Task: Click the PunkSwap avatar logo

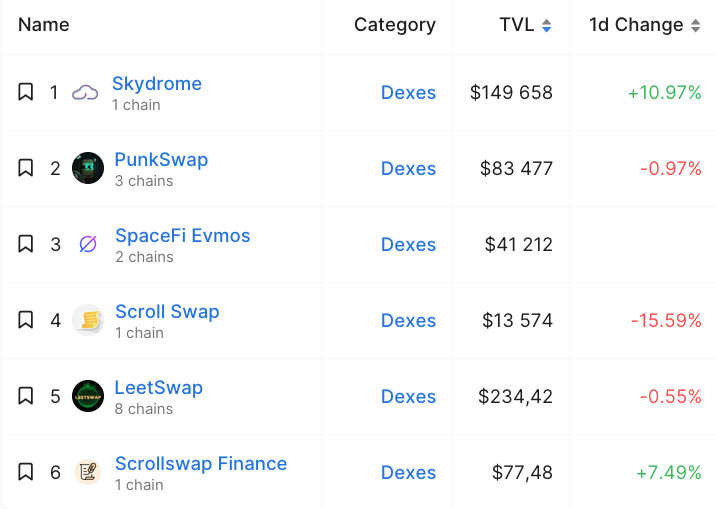Action: (88, 168)
